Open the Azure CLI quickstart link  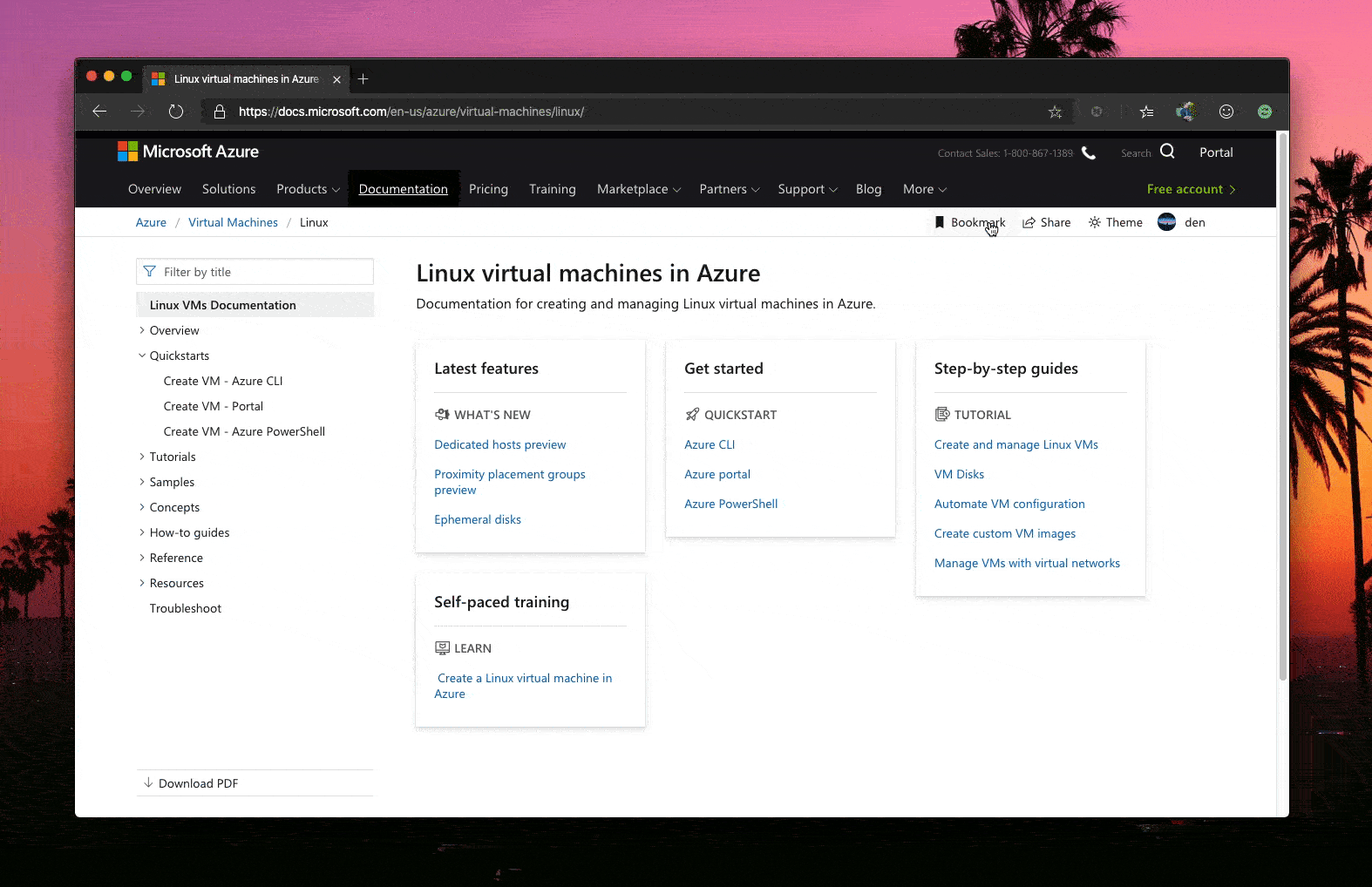coord(710,444)
